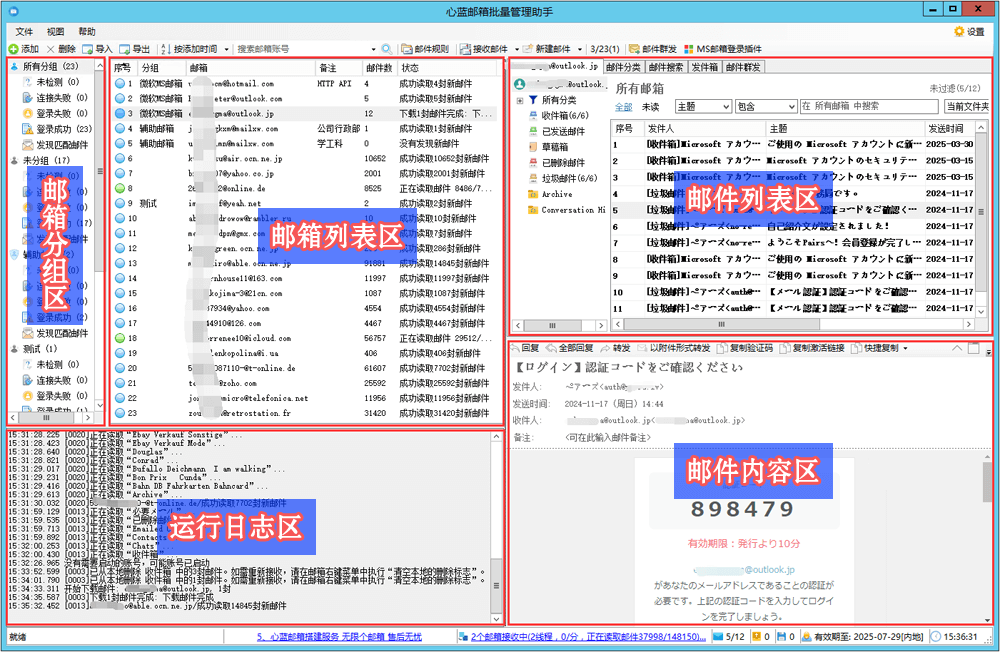Click the 删除 delete X icon

(x=50, y=49)
